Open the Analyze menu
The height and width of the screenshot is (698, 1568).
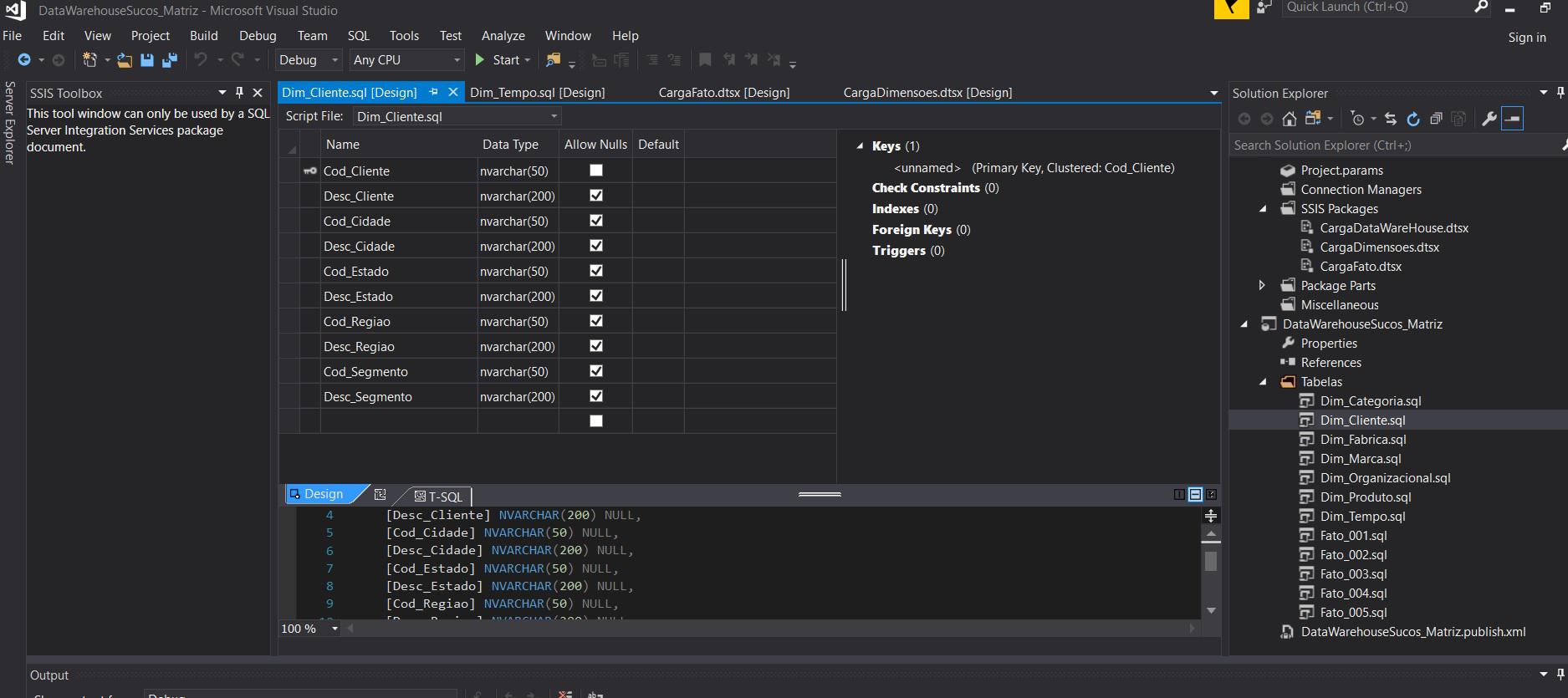(503, 36)
